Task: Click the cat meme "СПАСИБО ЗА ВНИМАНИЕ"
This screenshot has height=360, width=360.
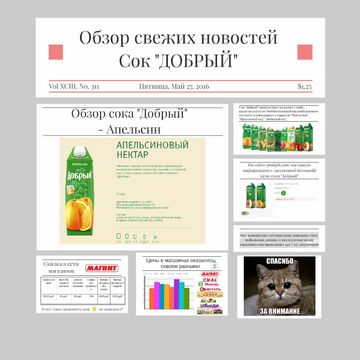Action: point(279,286)
